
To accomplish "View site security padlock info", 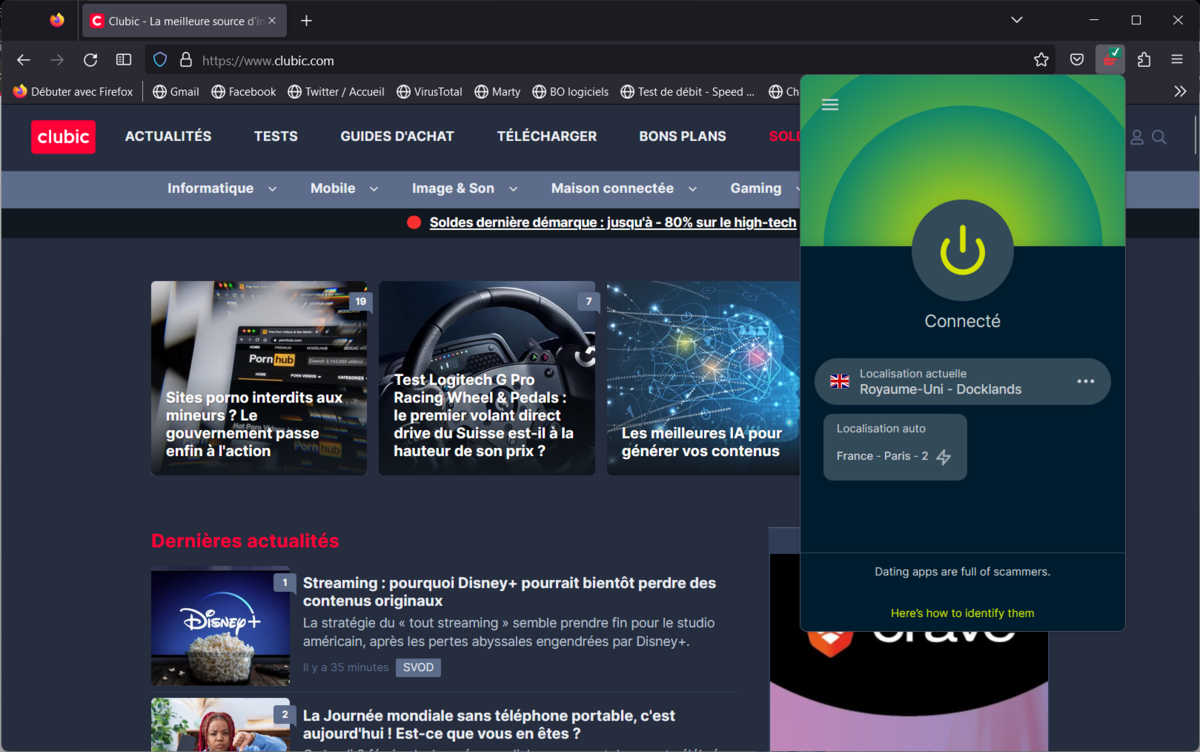I will (x=185, y=60).
